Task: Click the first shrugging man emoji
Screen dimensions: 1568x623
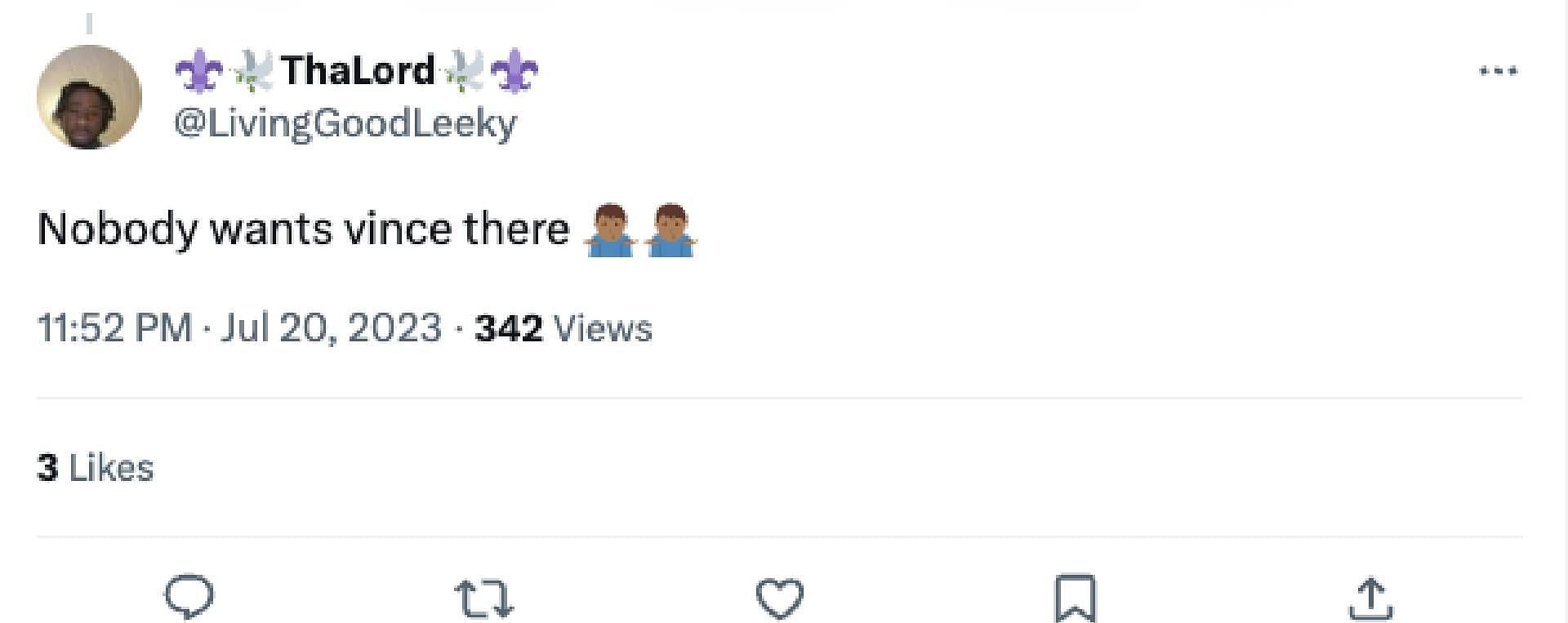Action: 609,230
